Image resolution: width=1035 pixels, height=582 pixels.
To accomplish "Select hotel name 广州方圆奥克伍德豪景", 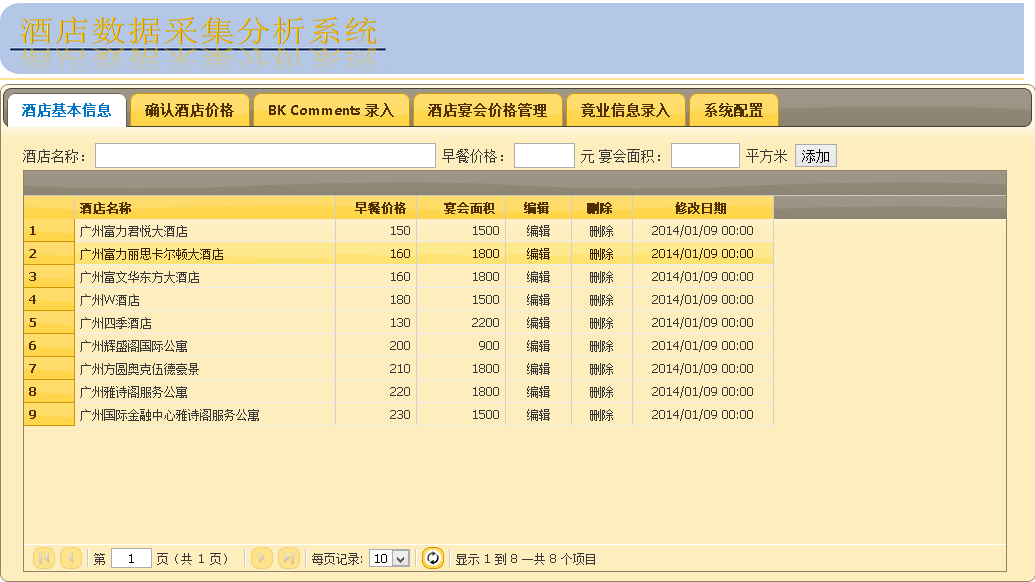I will pyautogui.click(x=139, y=370).
